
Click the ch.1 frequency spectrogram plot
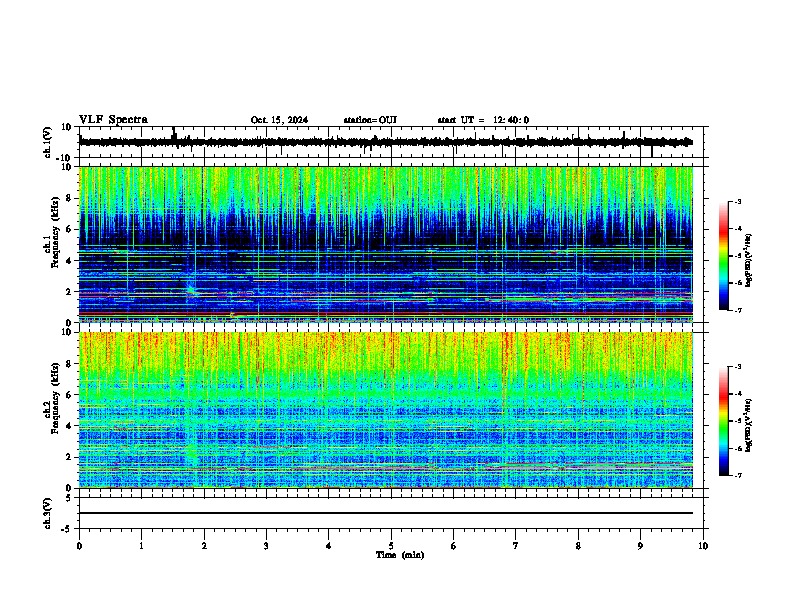pyautogui.click(x=386, y=244)
